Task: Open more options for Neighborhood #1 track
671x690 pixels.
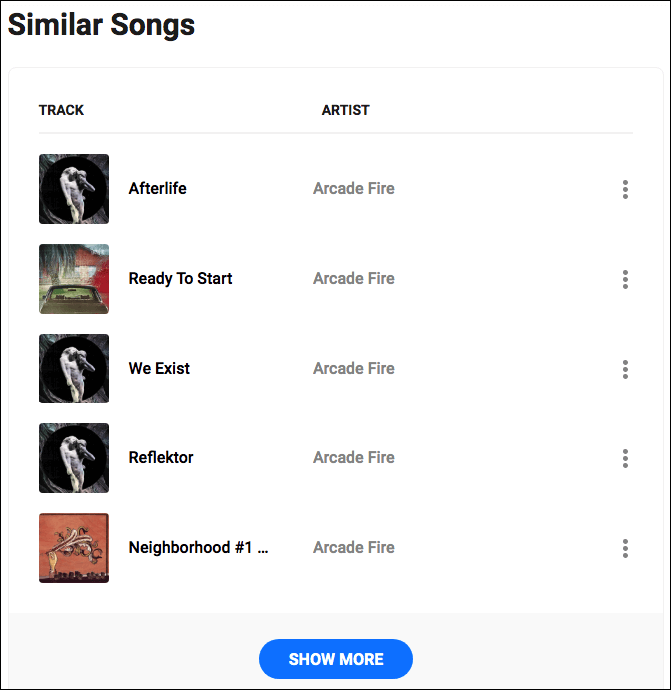Action: (625, 548)
